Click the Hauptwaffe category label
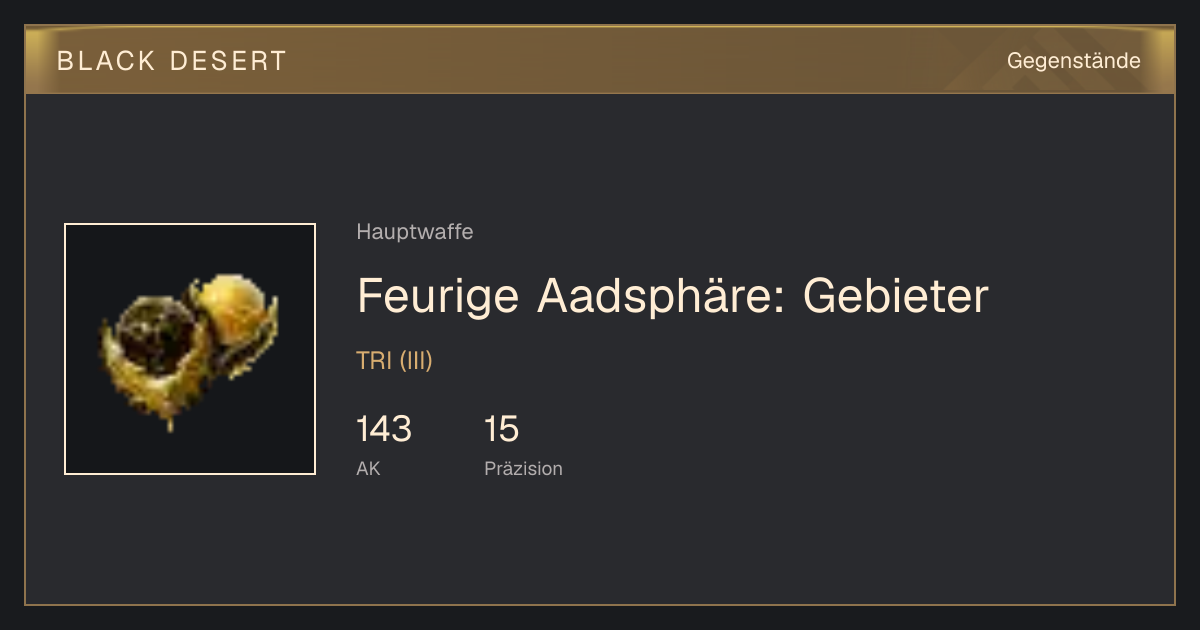 click(x=415, y=232)
